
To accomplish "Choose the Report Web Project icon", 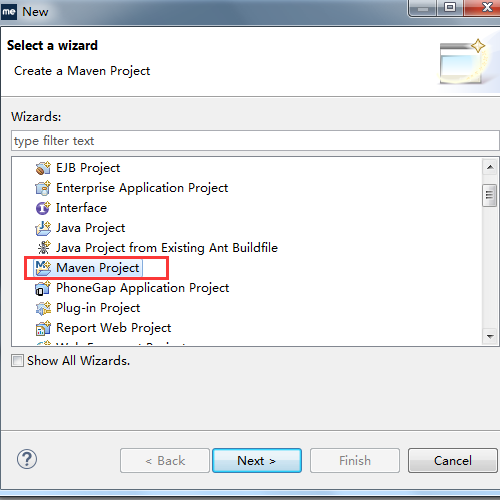I will (43, 328).
